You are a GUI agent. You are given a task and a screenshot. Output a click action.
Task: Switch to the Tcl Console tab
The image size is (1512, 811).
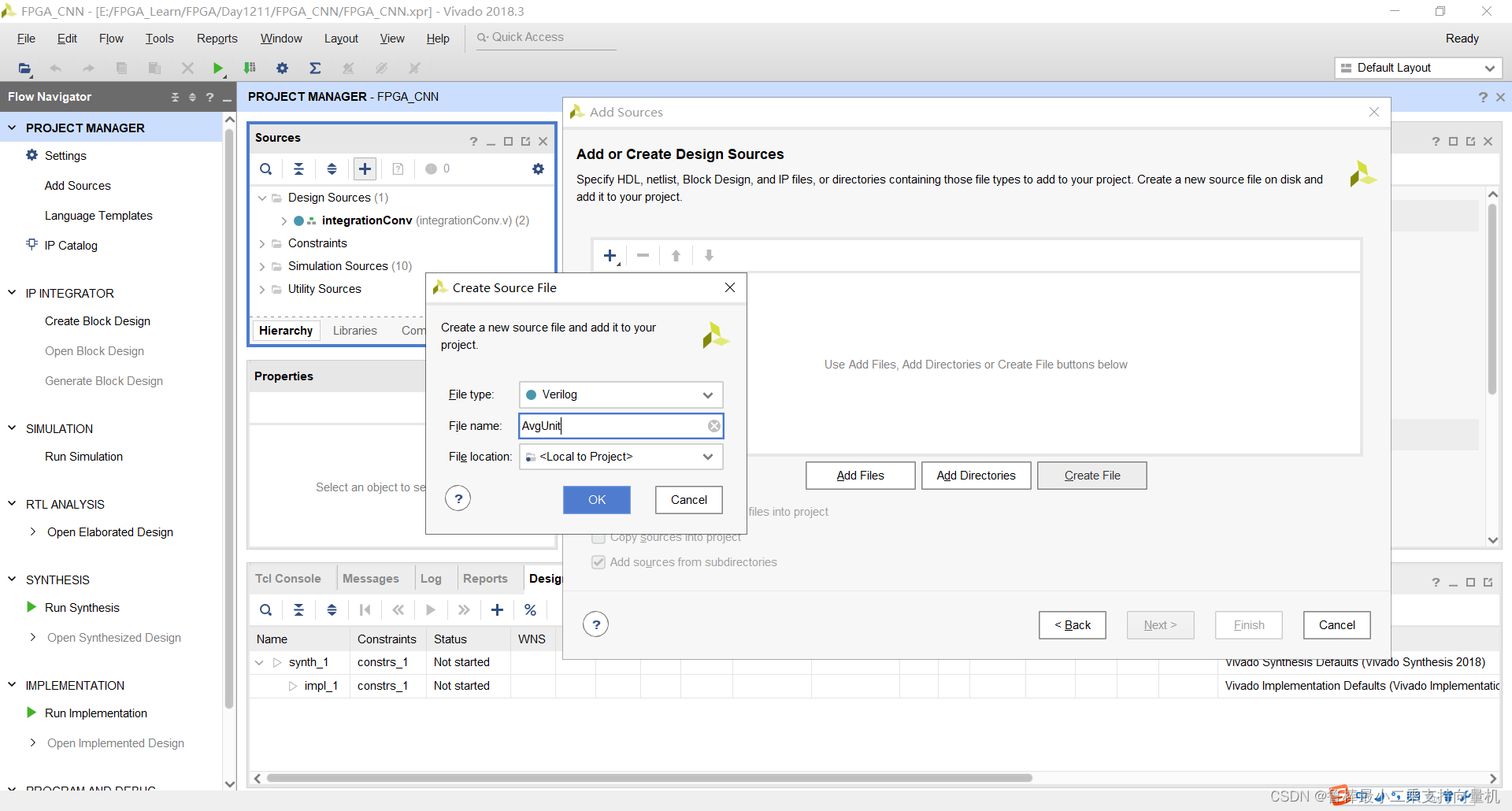point(287,579)
